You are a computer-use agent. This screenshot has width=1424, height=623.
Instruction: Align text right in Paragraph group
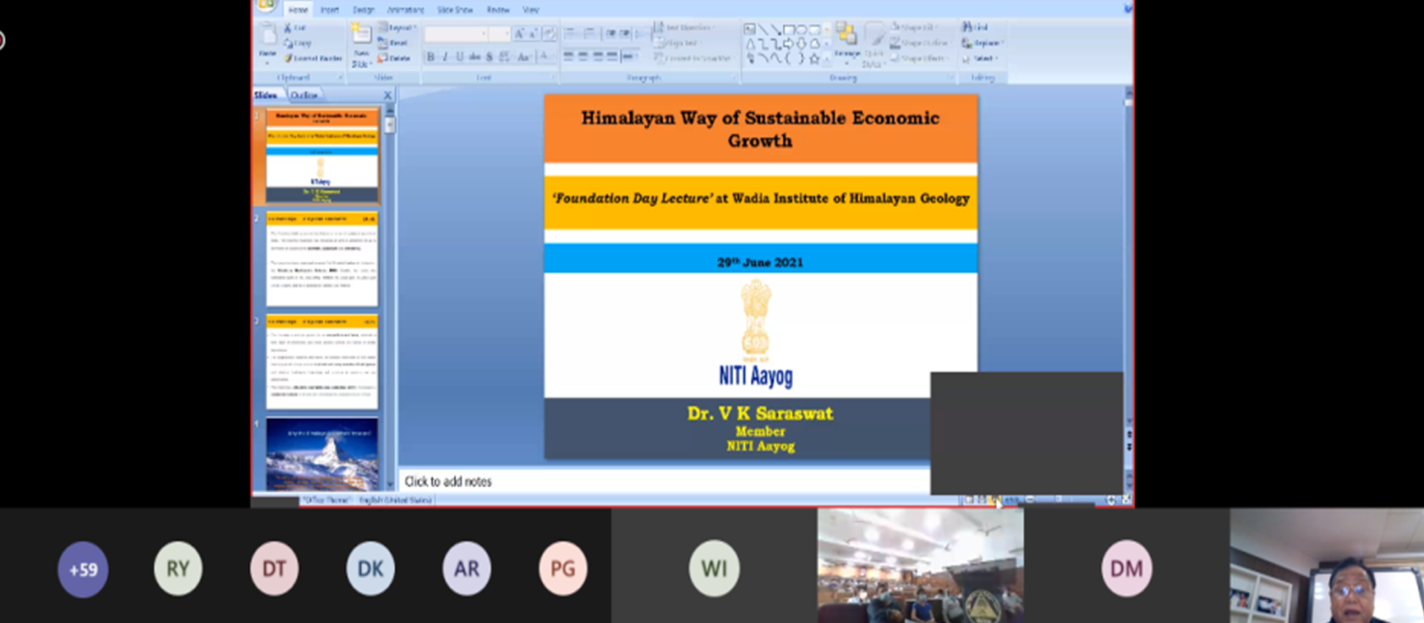click(x=598, y=56)
